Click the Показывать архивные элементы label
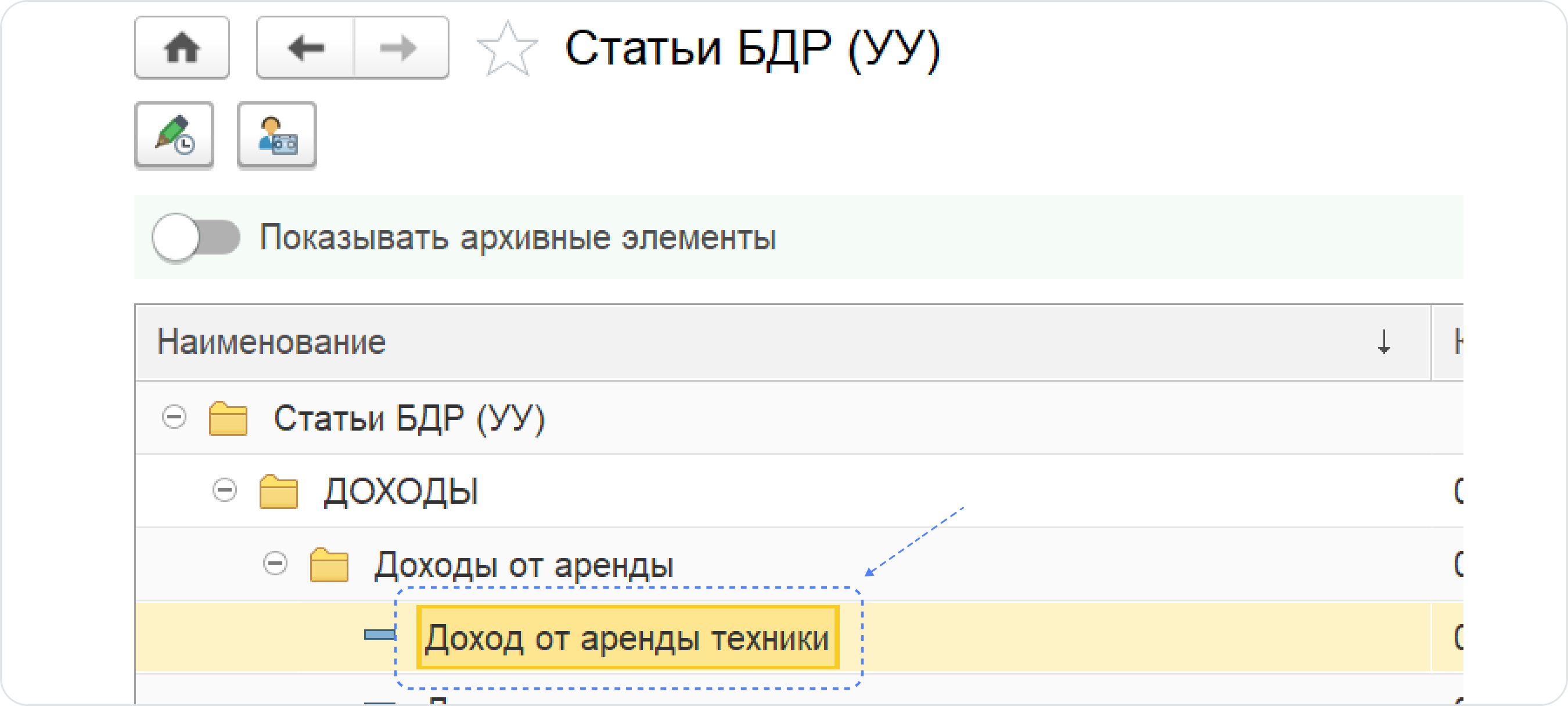The width and height of the screenshot is (1568, 706). pos(517,237)
